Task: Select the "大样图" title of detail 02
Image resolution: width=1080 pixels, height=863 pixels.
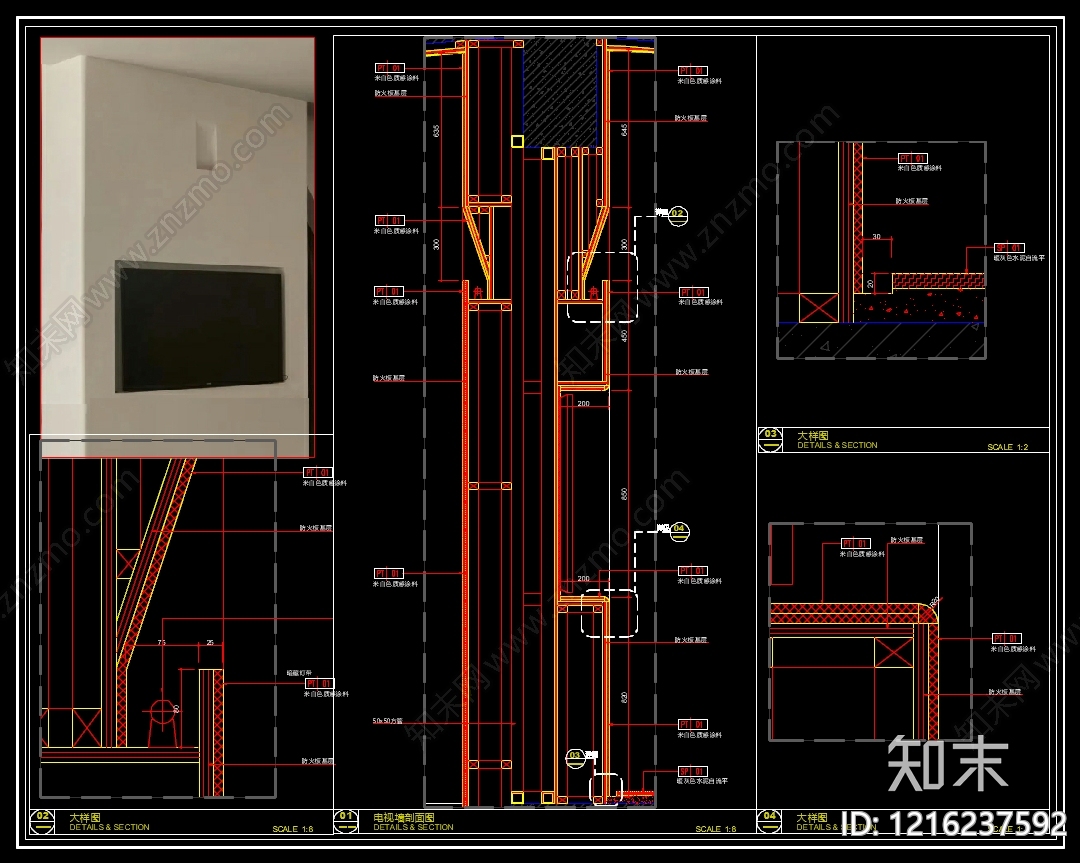Action: coord(85,817)
